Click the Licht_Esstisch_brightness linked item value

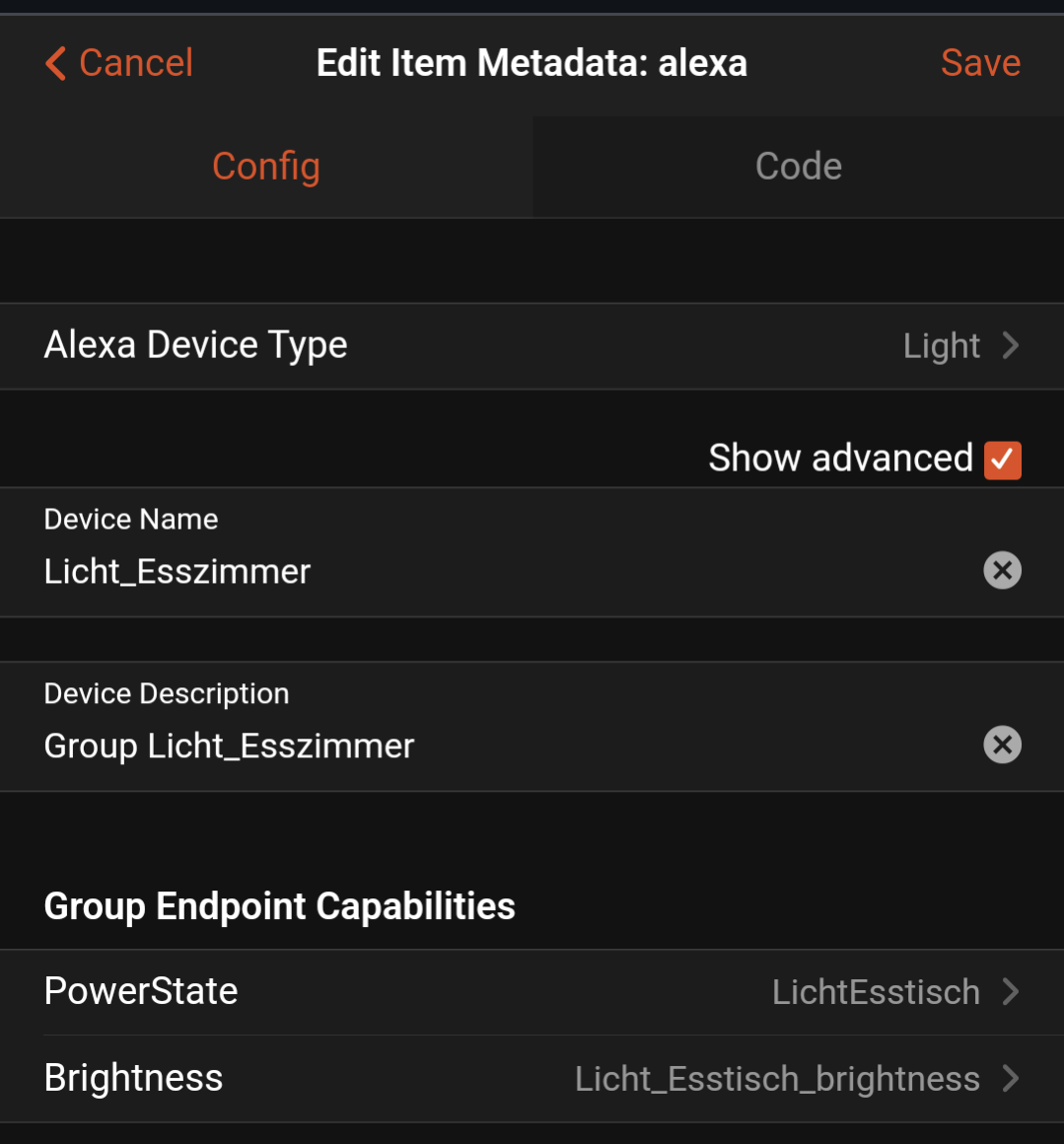point(777,1079)
